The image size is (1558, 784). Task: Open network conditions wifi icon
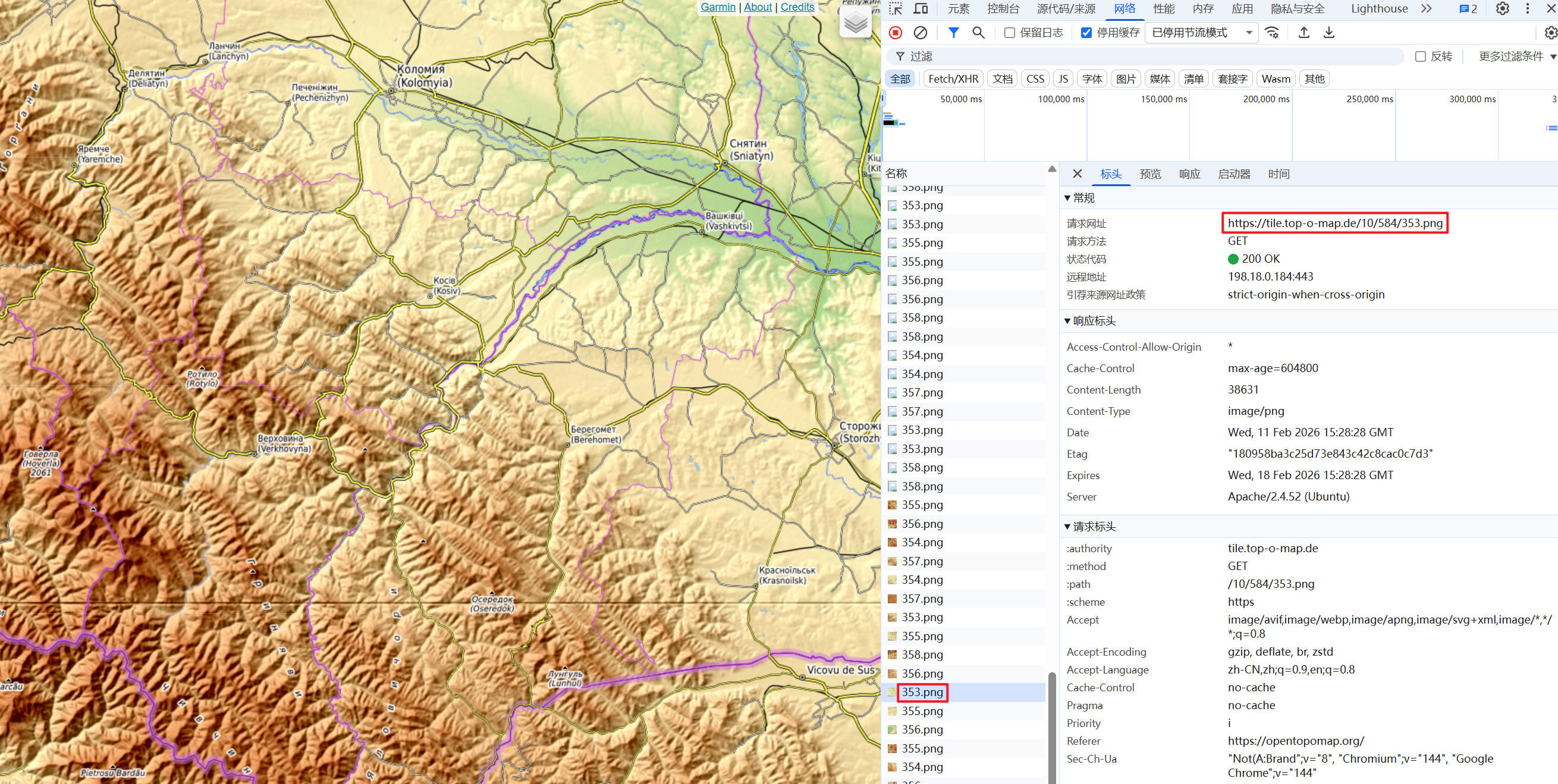point(1272,33)
